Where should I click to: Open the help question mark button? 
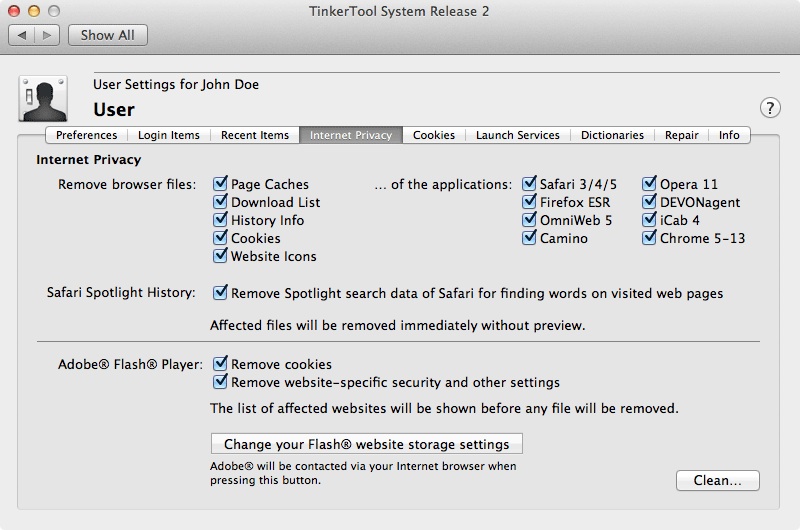(x=770, y=108)
